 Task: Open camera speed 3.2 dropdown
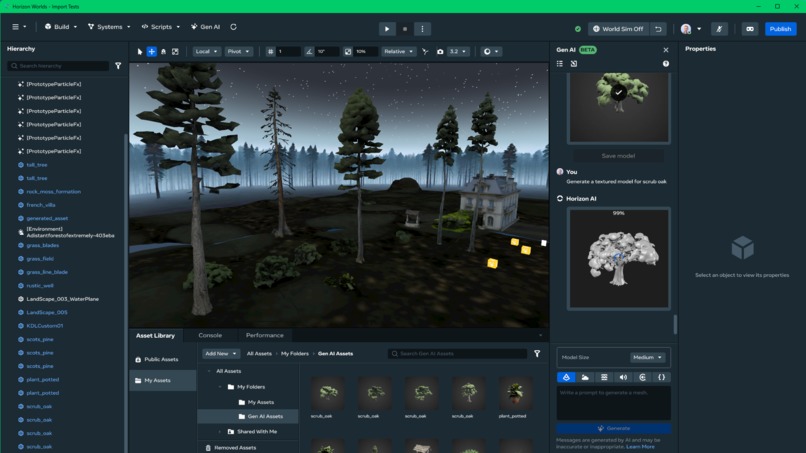tap(458, 51)
